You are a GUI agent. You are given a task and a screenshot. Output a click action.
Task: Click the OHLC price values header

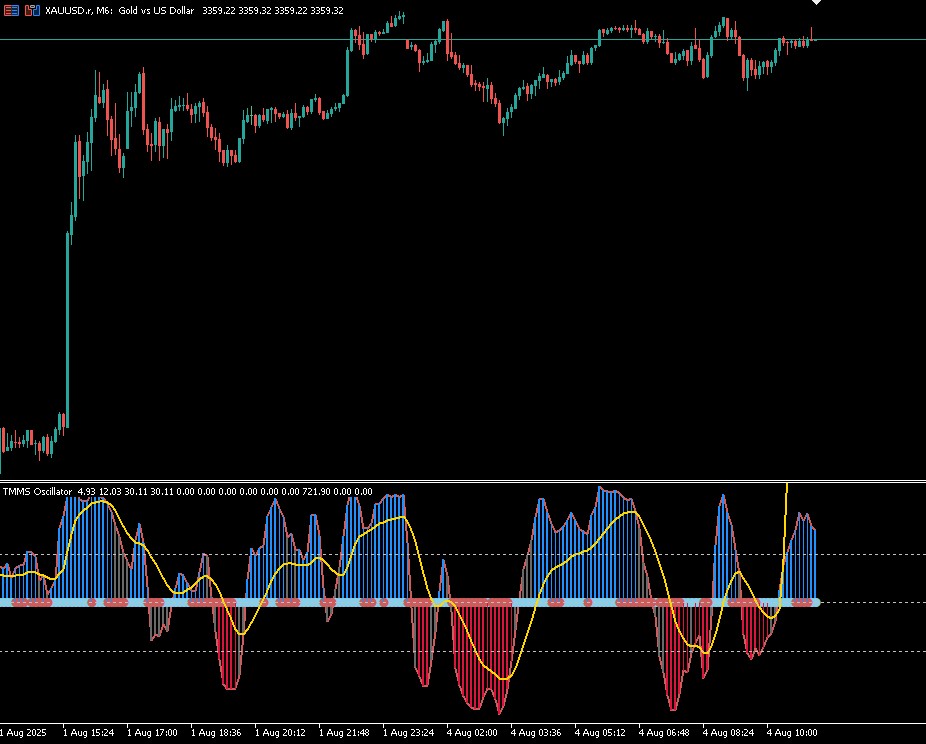coord(273,11)
